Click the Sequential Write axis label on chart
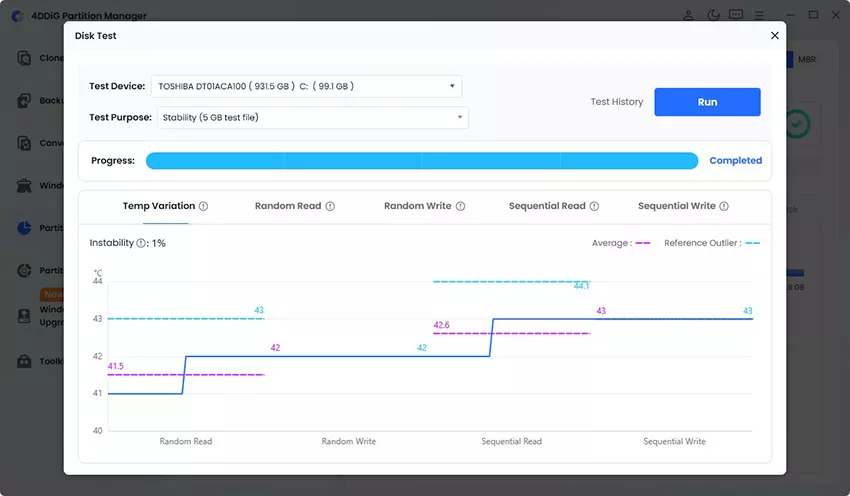This screenshot has width=850, height=496. click(x=674, y=441)
